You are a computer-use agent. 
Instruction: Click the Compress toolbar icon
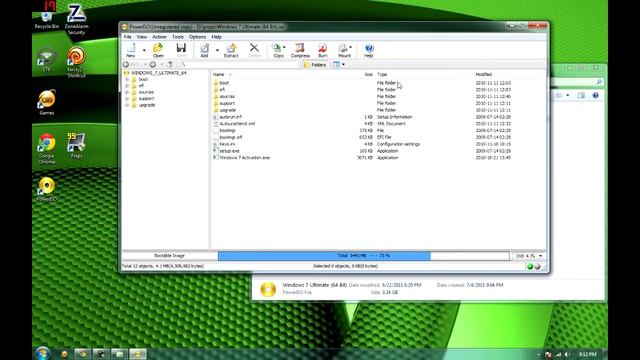click(300, 48)
